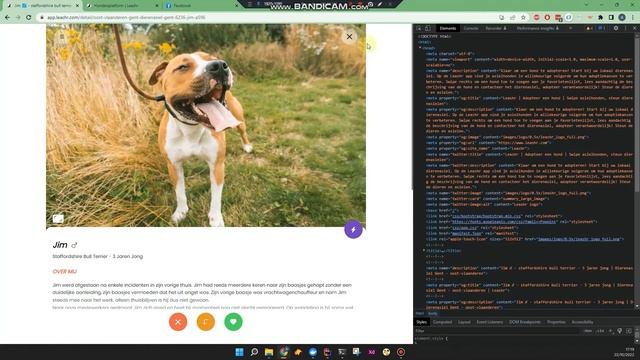This screenshot has height=360, width=640.
Task: Select the body breadcrumb in DevTools
Action: (x=432, y=313)
